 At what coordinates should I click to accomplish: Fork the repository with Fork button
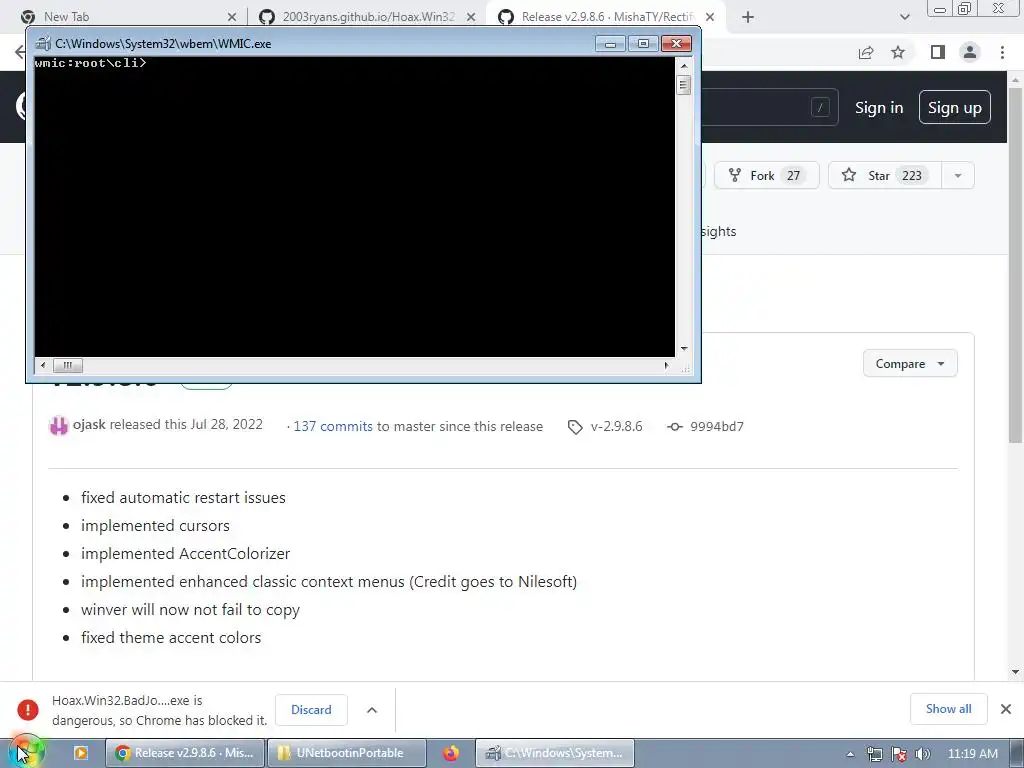coord(767,175)
